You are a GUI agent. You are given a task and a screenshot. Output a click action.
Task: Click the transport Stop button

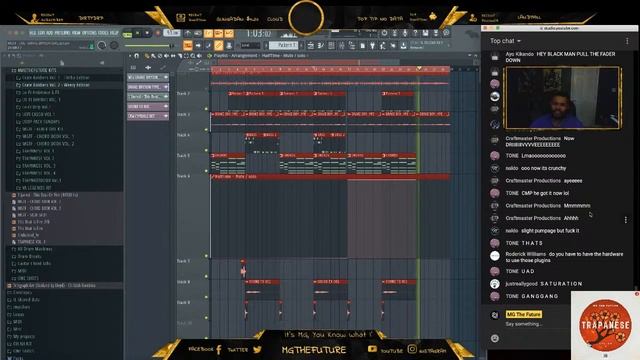[147, 33]
